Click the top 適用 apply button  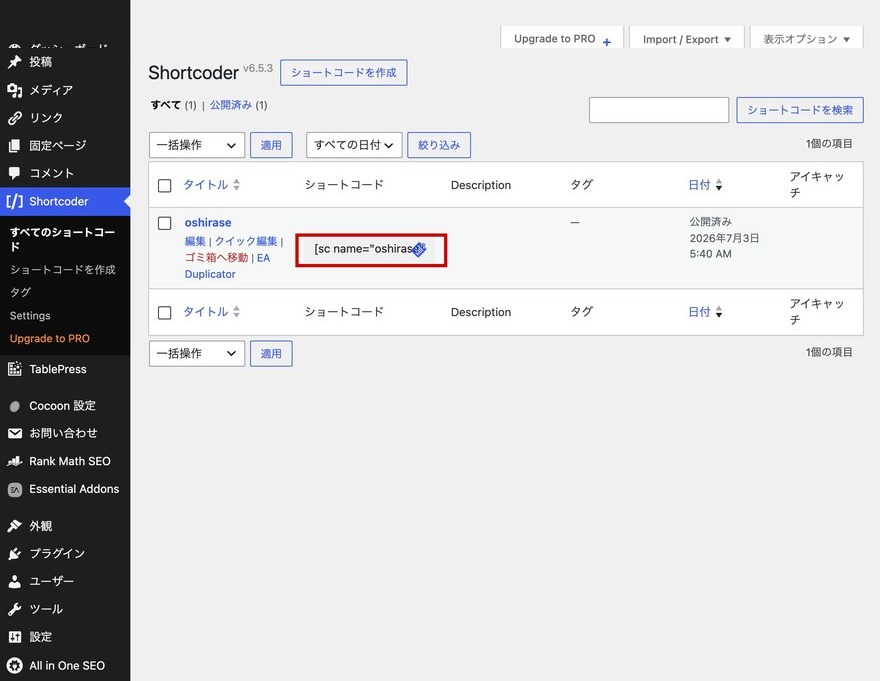(271, 145)
